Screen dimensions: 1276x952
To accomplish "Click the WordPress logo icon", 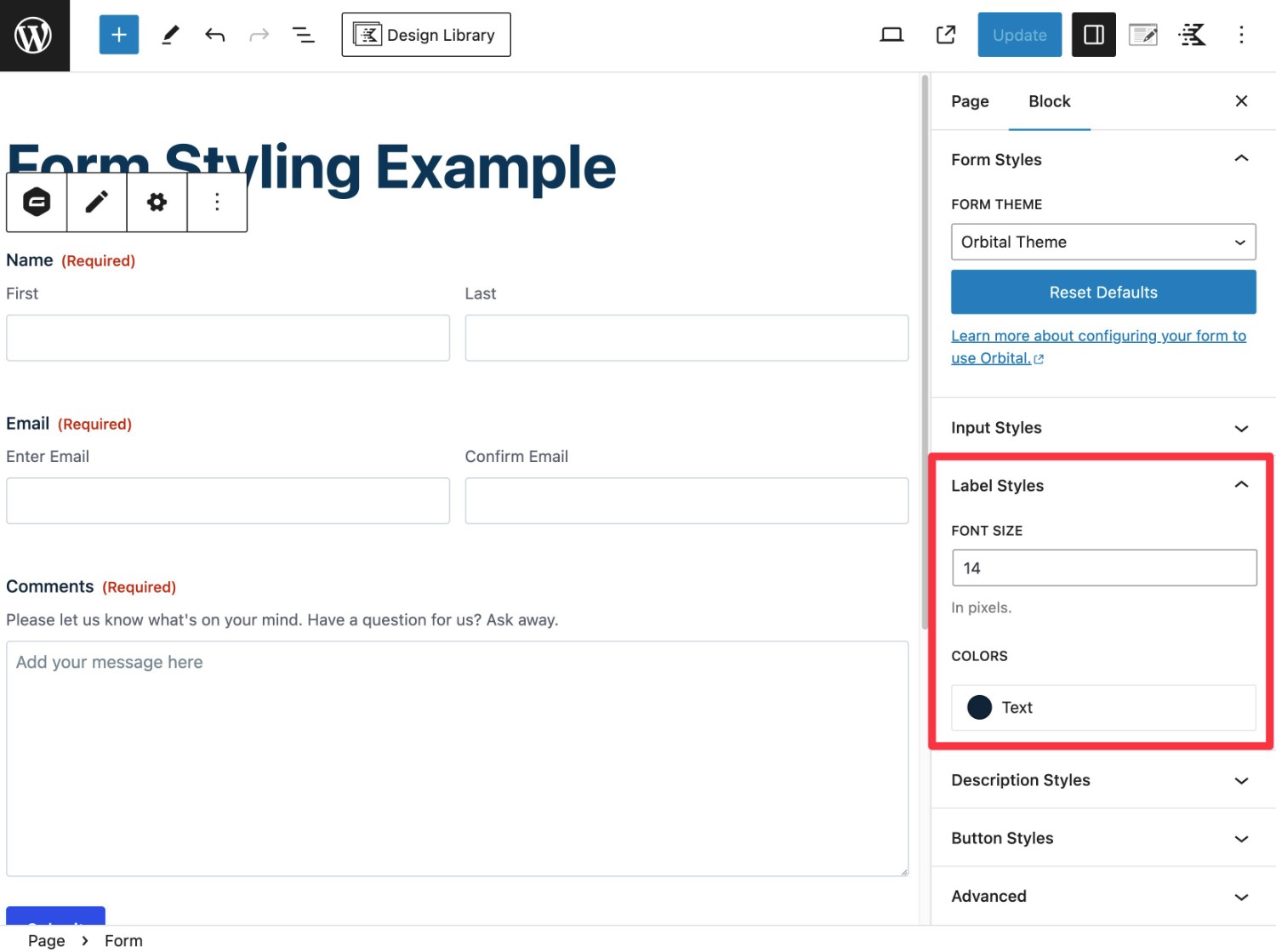I will (34, 36).
